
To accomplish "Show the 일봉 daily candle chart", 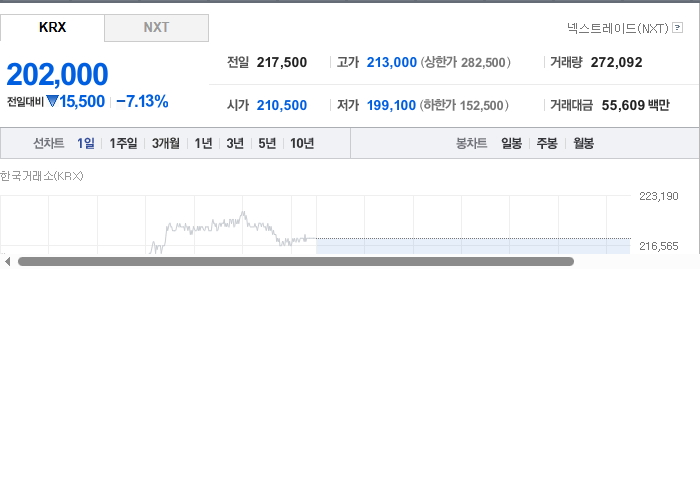I will point(511,143).
